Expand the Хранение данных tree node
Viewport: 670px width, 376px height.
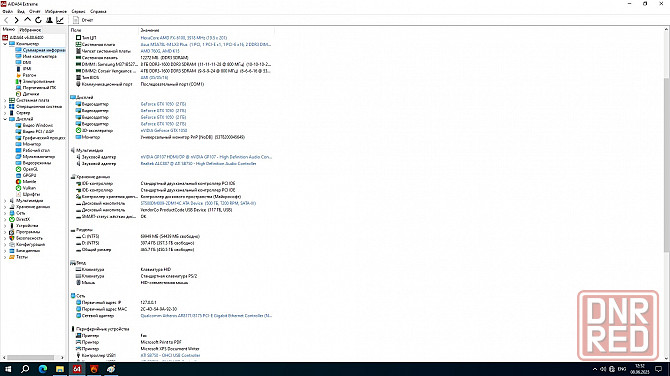[x=5, y=207]
